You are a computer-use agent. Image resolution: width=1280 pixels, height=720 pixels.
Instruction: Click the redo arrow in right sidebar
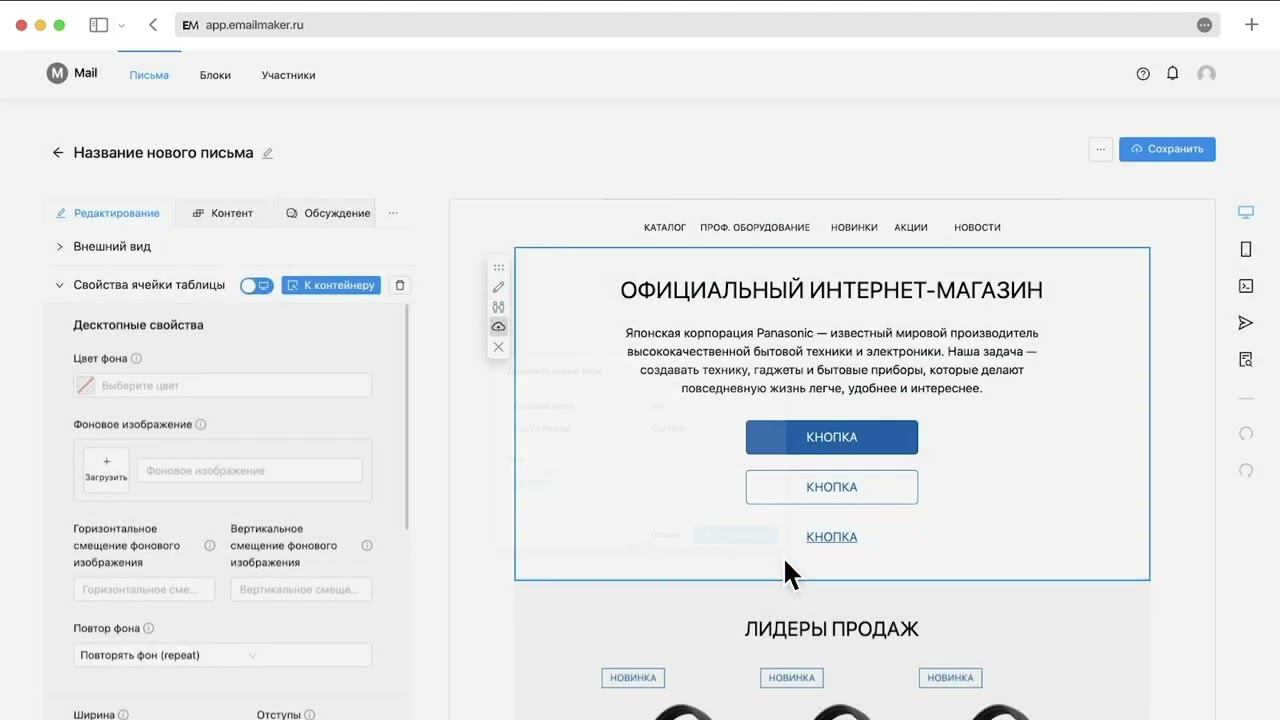1245,470
